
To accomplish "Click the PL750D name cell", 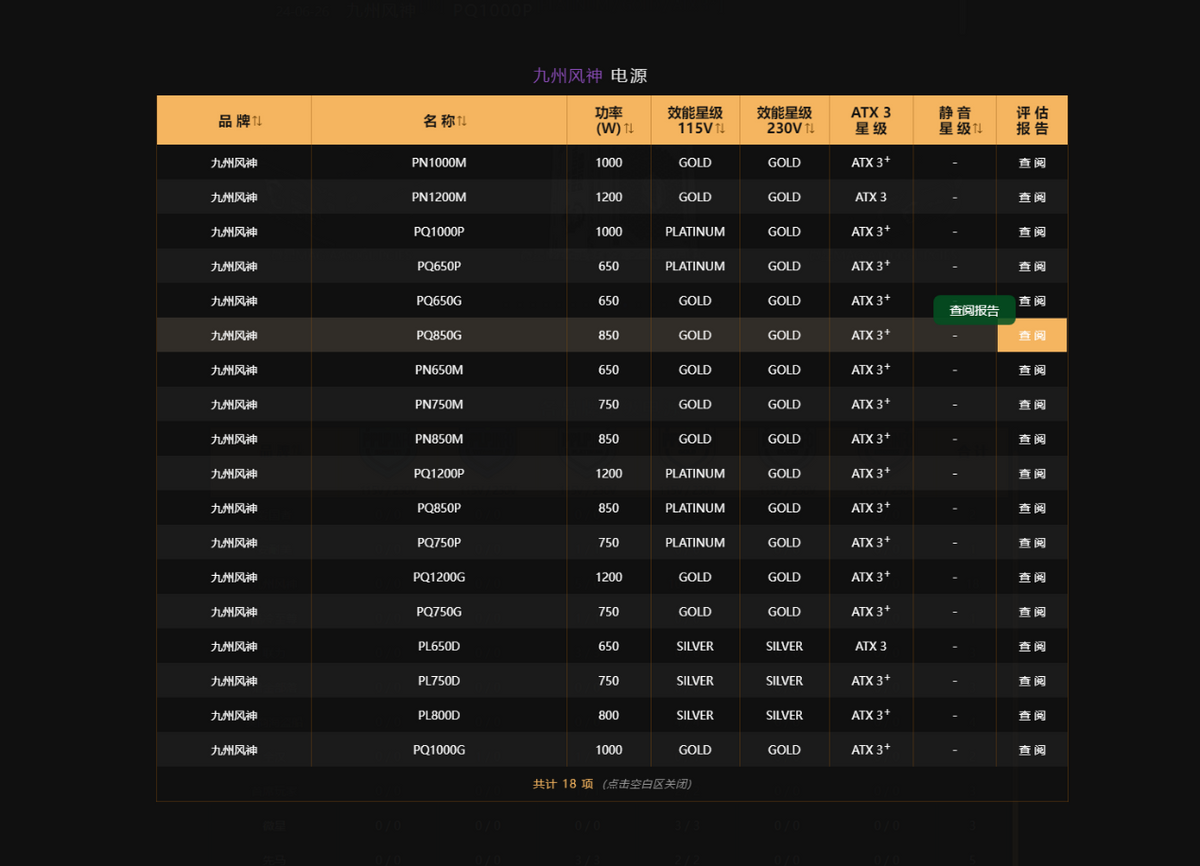I will click(x=439, y=681).
